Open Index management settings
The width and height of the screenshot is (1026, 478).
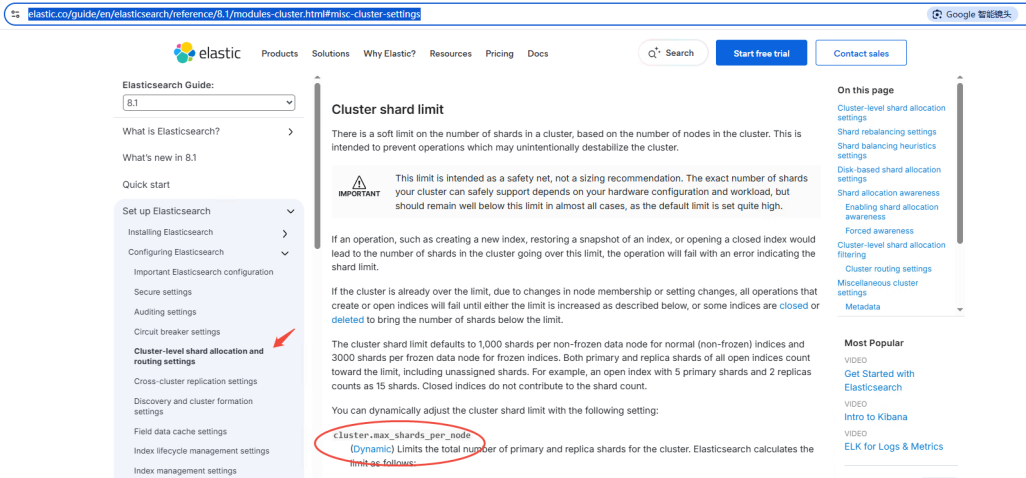185,471
